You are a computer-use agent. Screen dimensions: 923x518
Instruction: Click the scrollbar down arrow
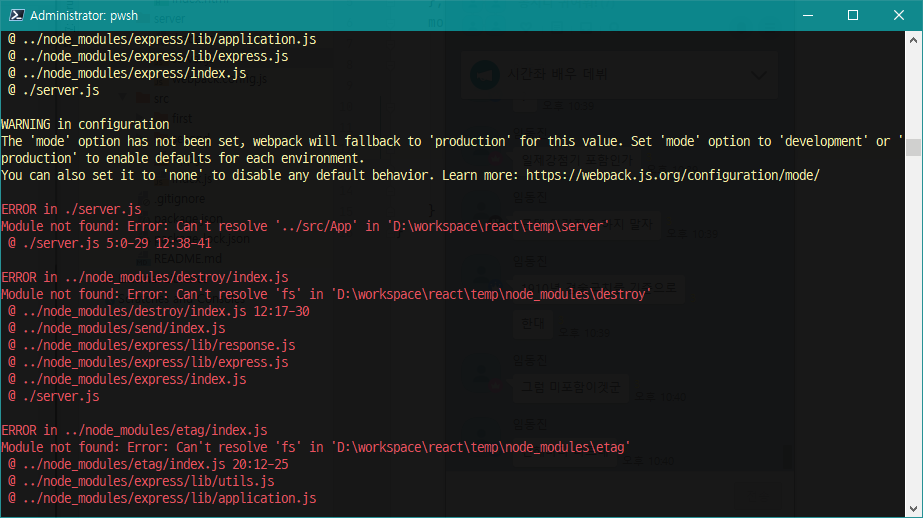click(913, 509)
